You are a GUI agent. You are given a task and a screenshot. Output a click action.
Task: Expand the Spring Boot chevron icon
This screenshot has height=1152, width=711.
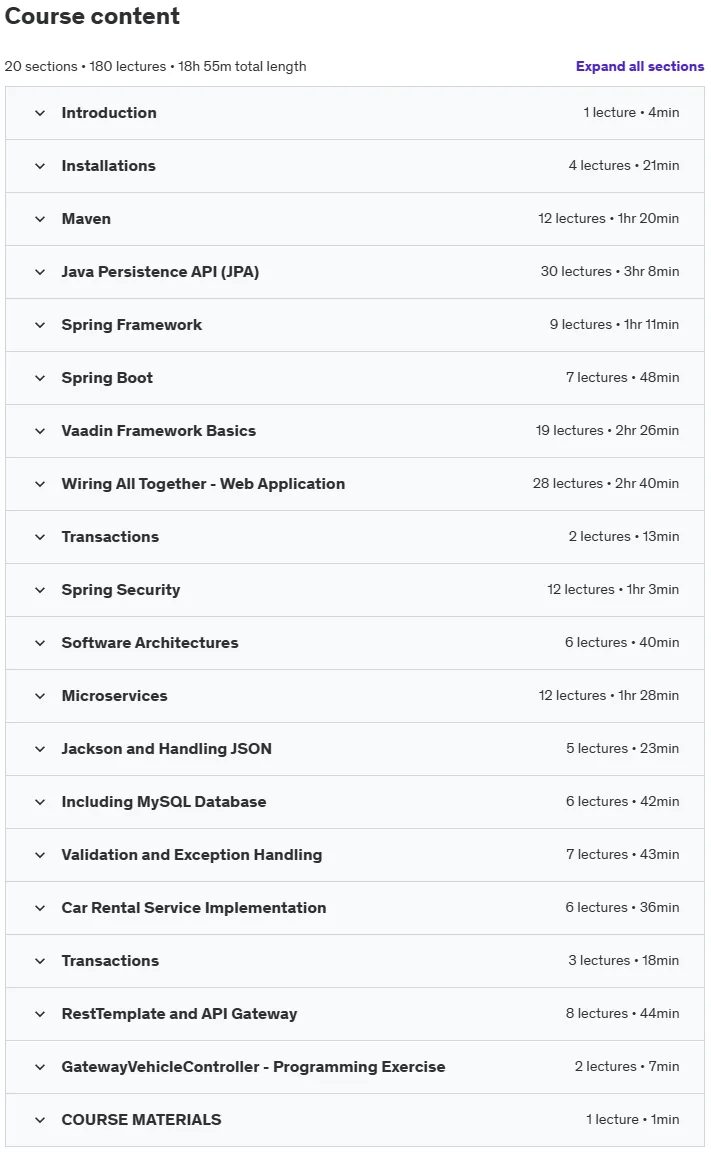[x=40, y=378]
